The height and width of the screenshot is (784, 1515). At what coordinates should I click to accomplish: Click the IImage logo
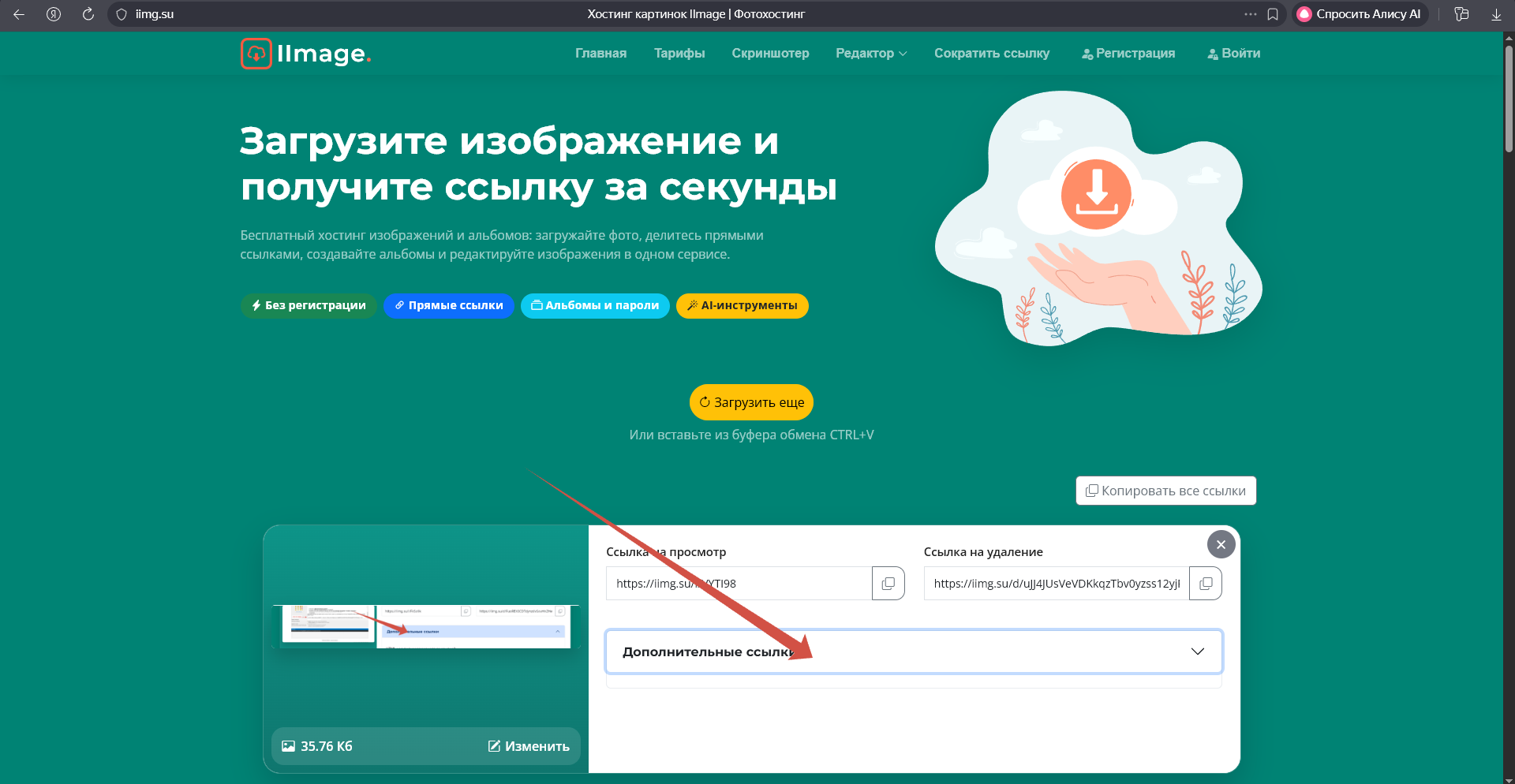point(306,54)
